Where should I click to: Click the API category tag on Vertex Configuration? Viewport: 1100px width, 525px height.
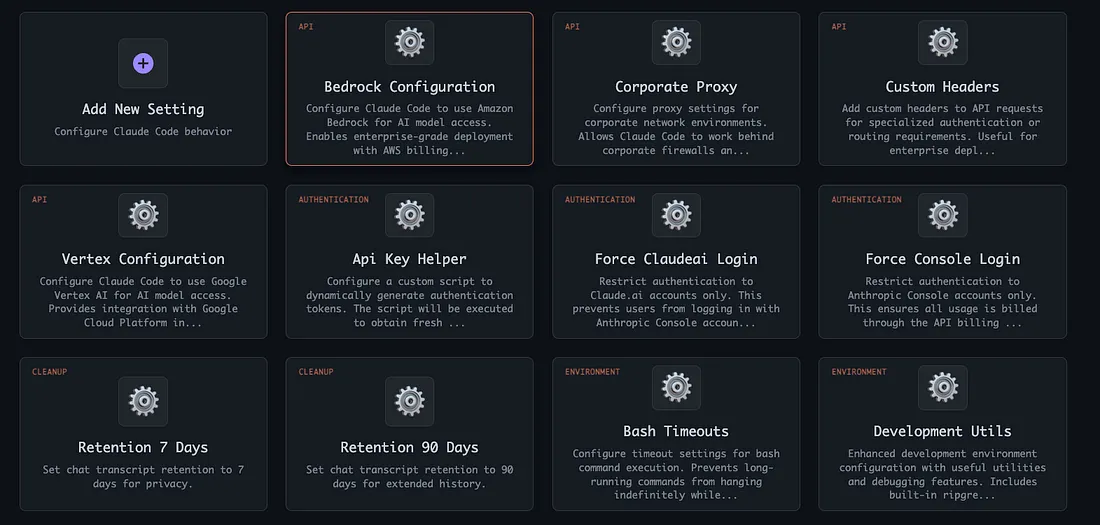pos(39,199)
